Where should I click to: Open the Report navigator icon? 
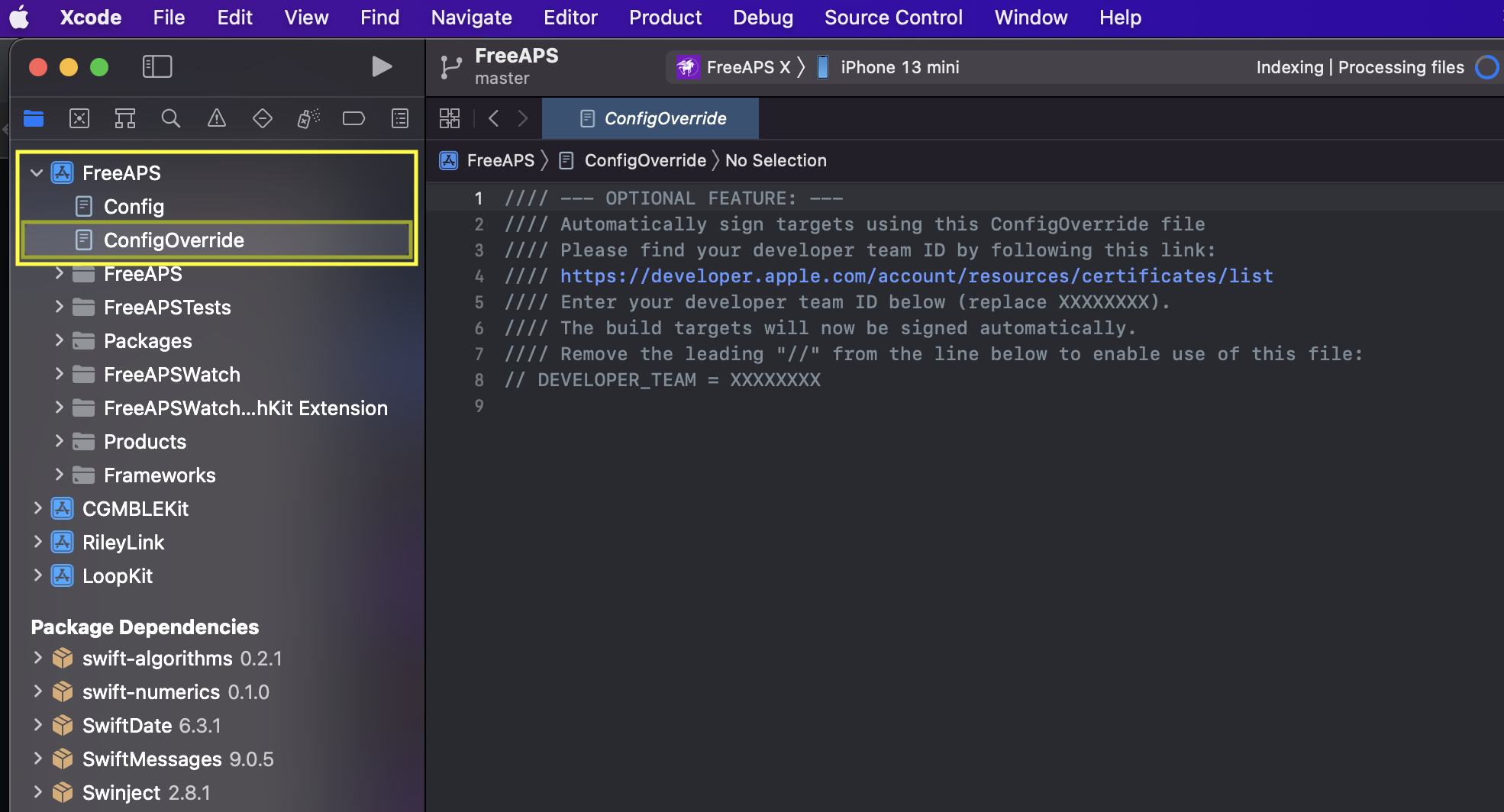click(400, 118)
